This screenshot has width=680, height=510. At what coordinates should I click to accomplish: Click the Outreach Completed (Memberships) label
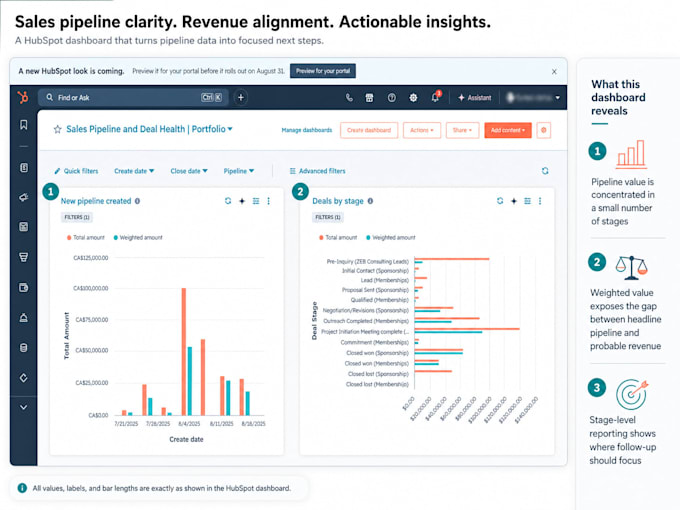click(366, 321)
